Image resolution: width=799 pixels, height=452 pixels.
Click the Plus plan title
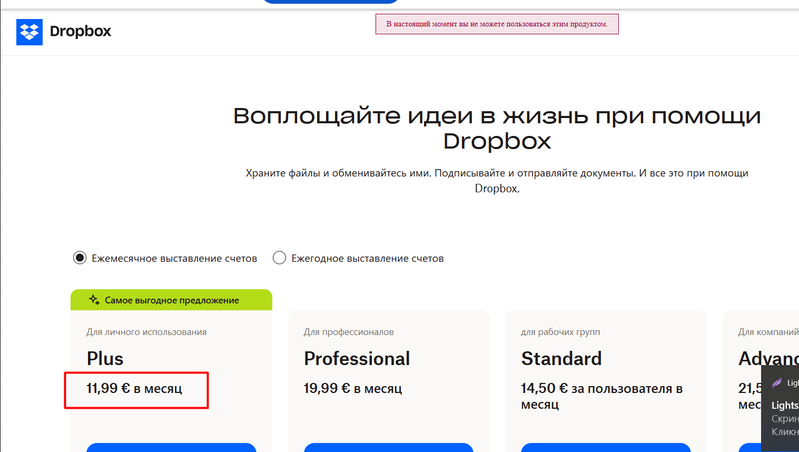click(x=105, y=358)
